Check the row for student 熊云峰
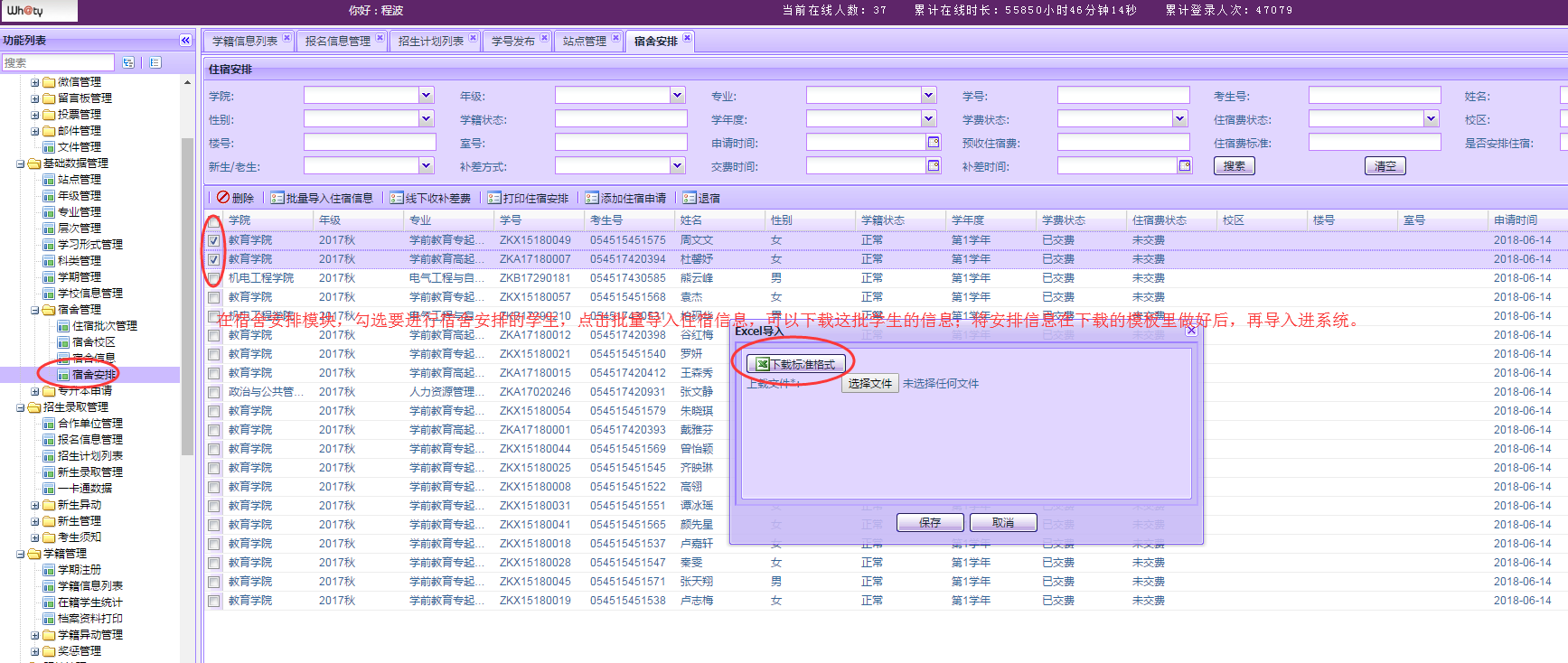 [213, 278]
